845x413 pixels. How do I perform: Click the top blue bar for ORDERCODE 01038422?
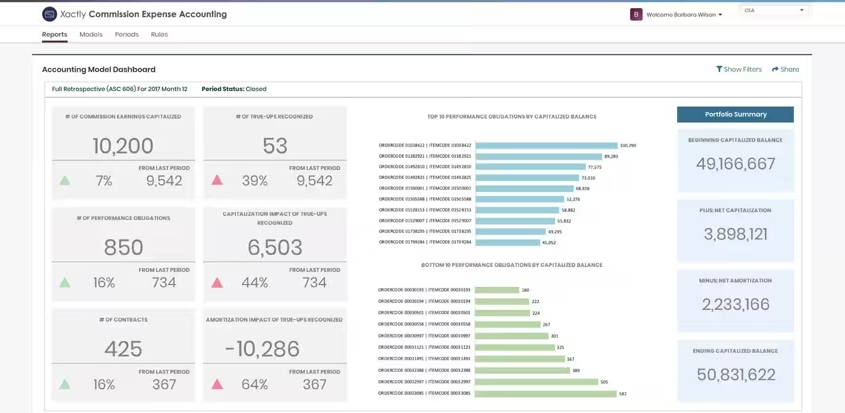(x=546, y=146)
